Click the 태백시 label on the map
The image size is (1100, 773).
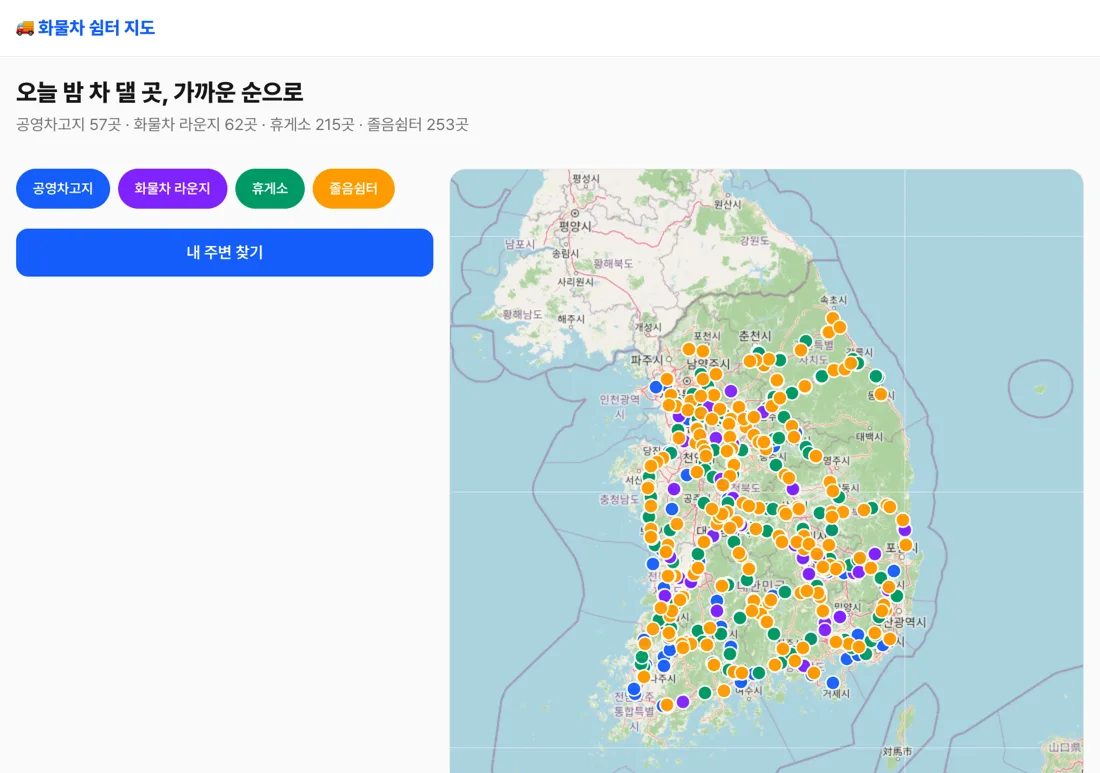tap(869, 436)
